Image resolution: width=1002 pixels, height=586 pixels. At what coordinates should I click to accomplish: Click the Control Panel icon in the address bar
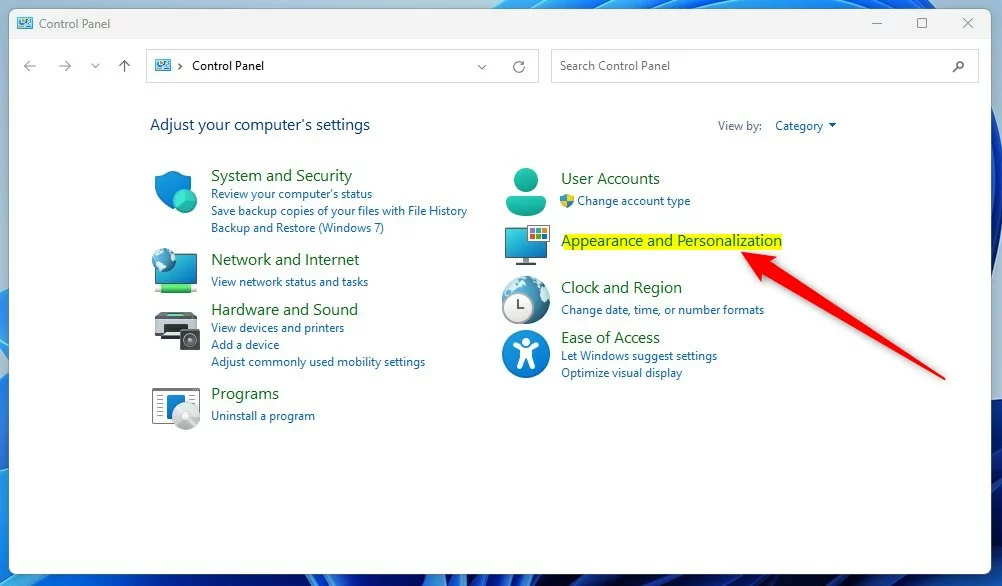[x=164, y=65]
